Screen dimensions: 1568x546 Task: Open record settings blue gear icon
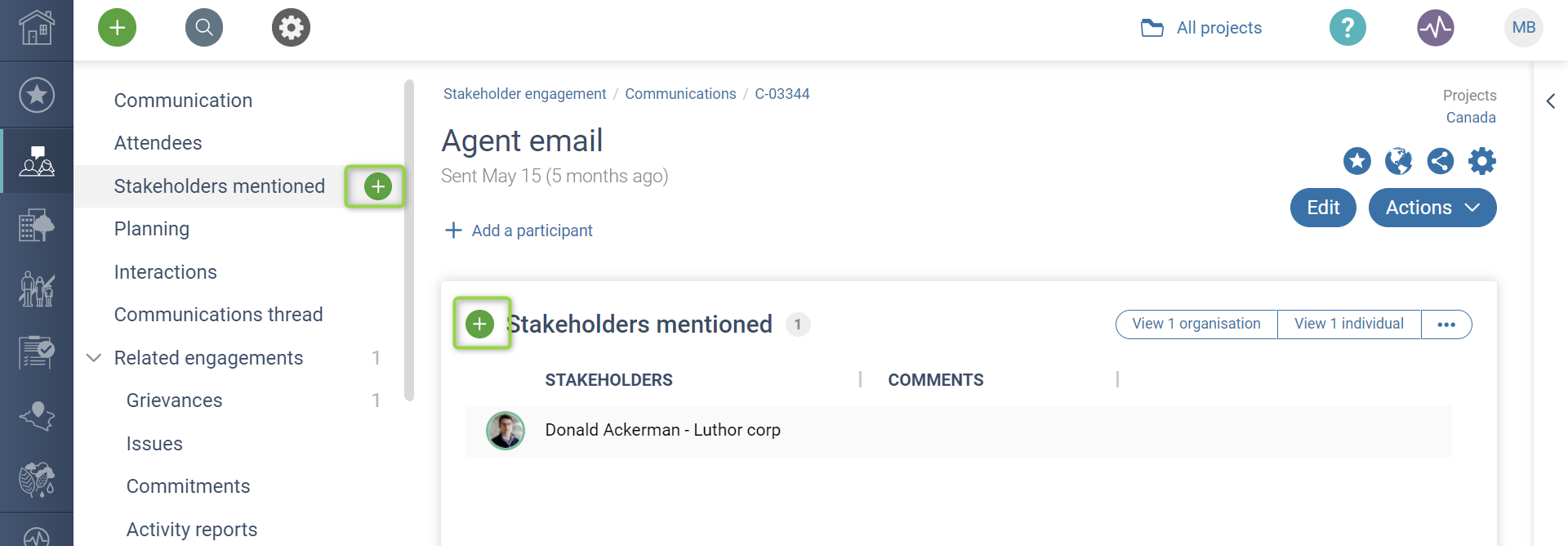[x=1481, y=161]
